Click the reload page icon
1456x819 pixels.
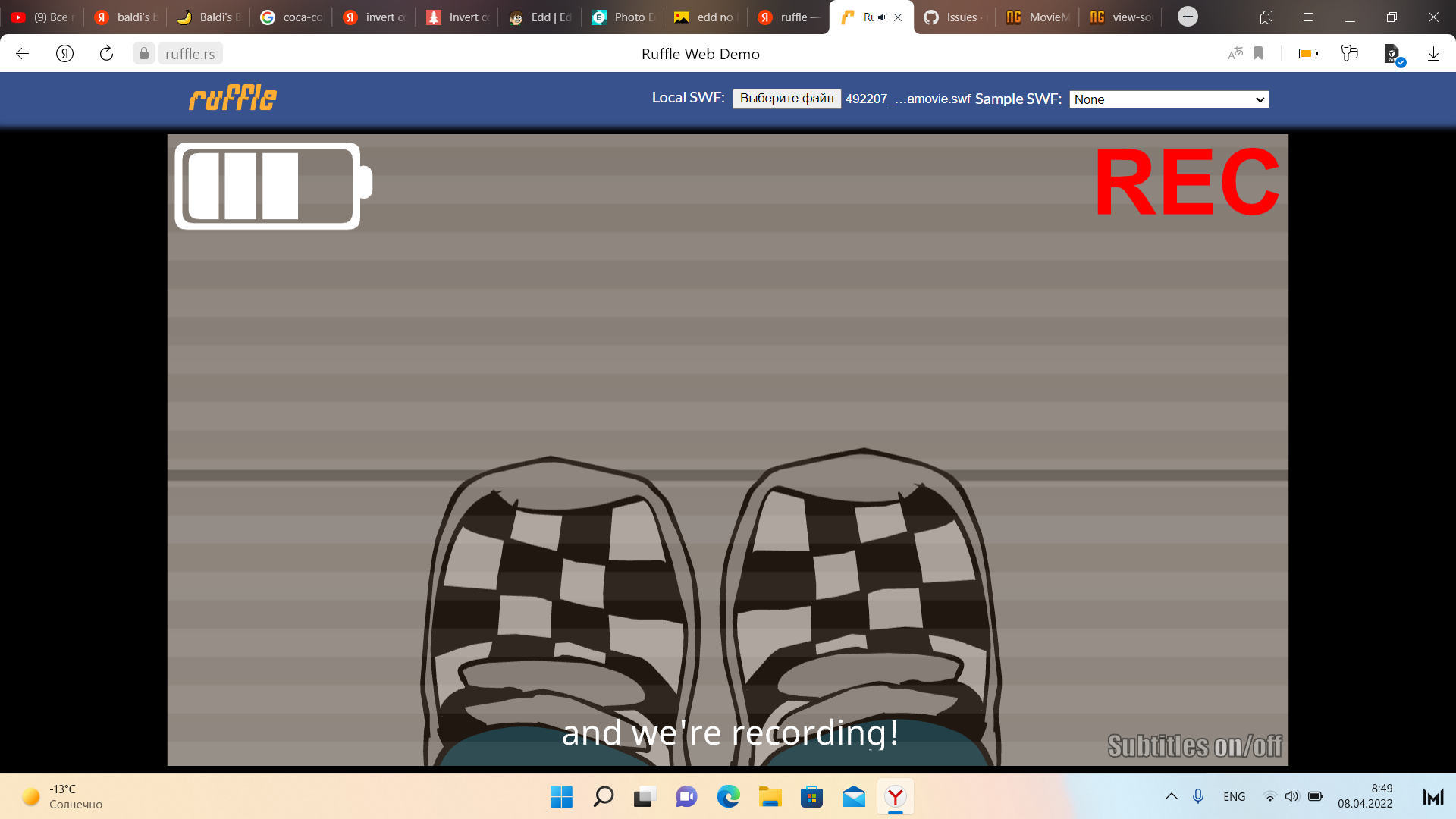pyautogui.click(x=105, y=53)
